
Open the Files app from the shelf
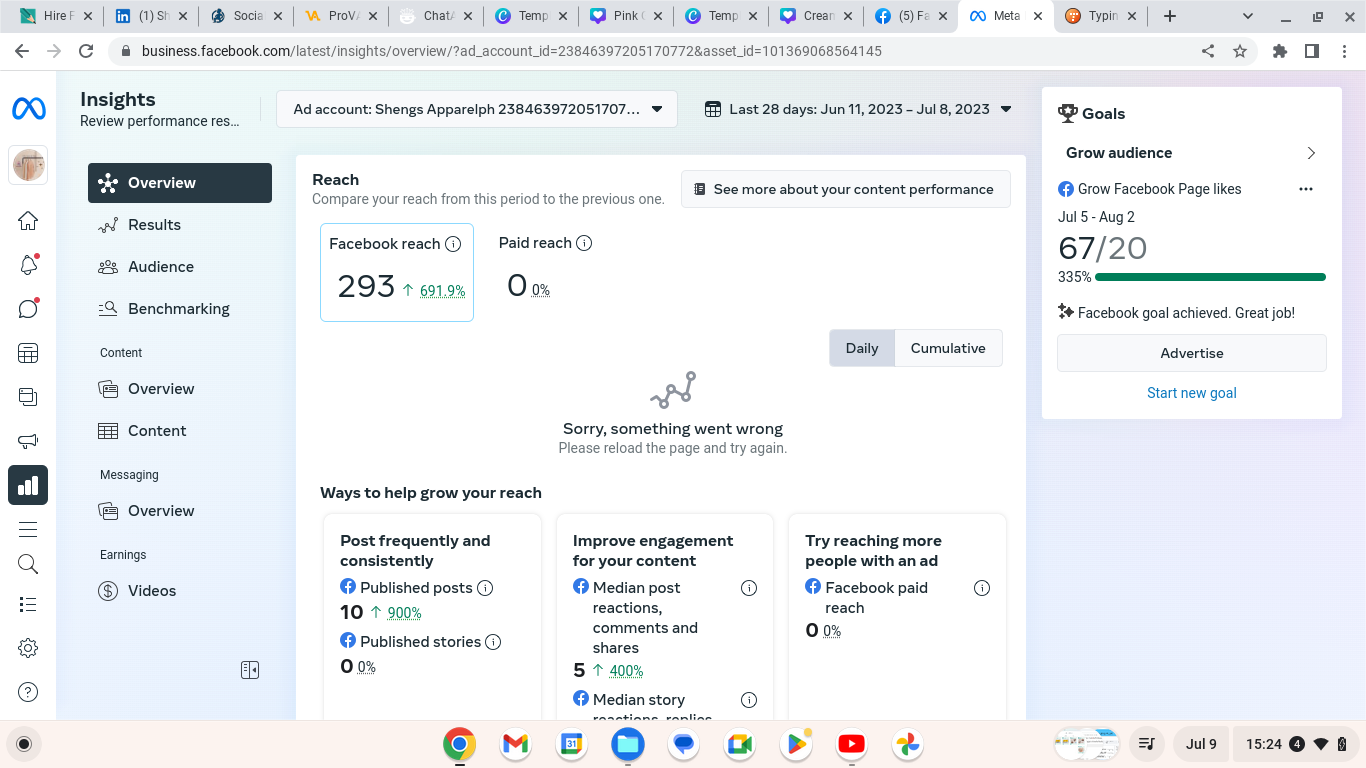click(x=627, y=744)
